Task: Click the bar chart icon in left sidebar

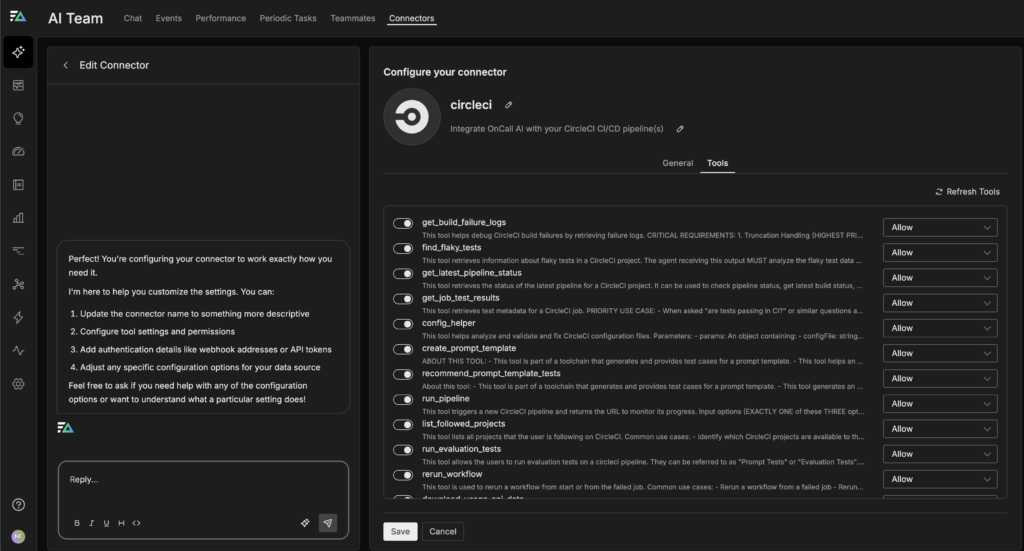Action: 18,218
